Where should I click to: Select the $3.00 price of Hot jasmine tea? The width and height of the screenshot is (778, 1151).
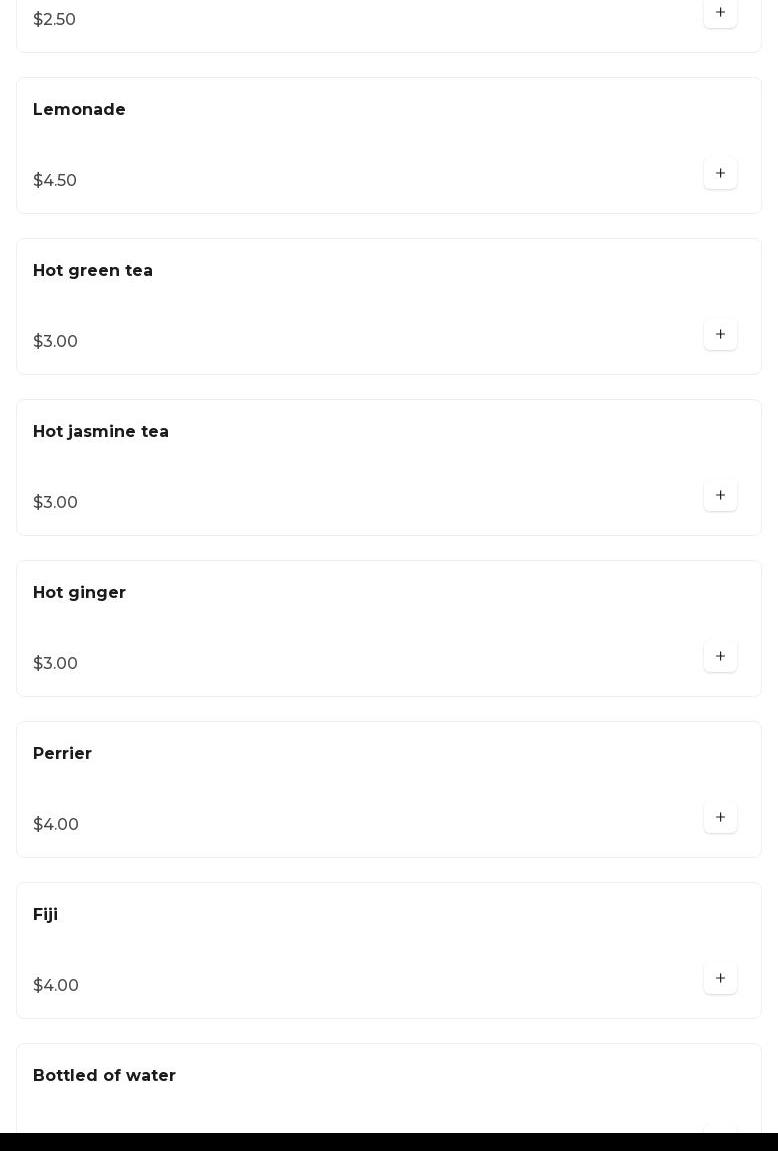point(55,503)
